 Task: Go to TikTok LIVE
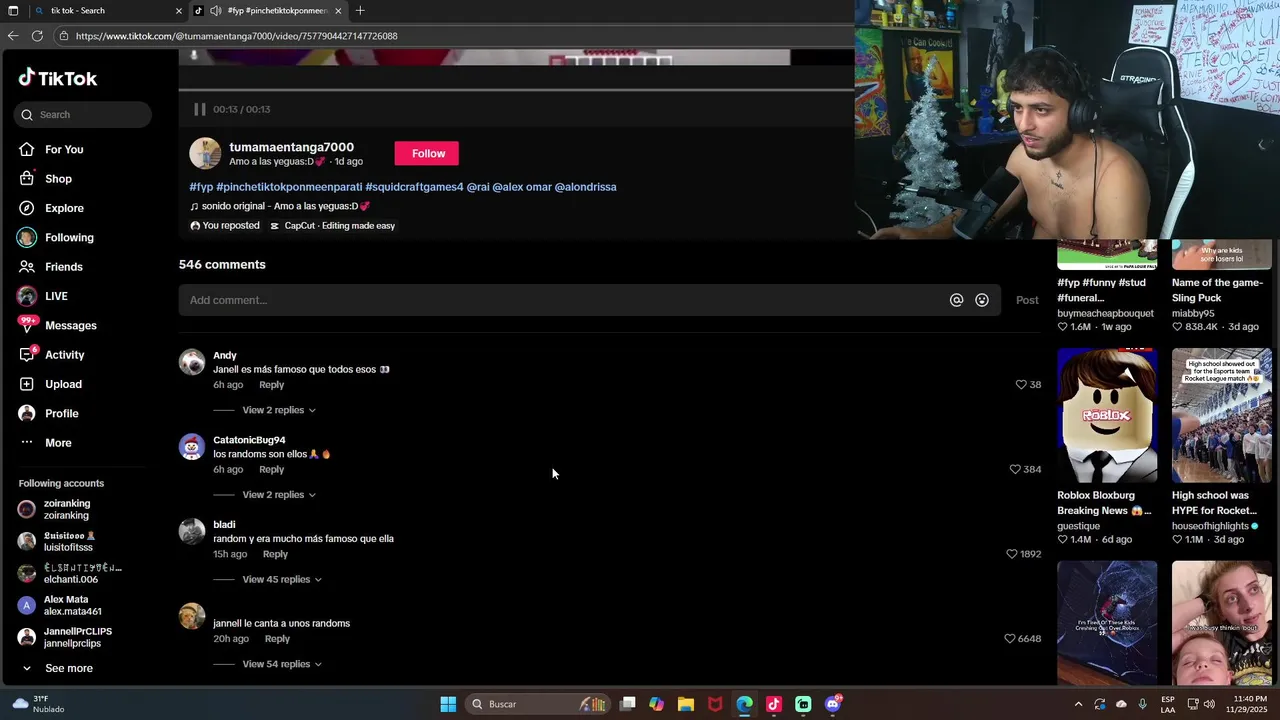56,296
